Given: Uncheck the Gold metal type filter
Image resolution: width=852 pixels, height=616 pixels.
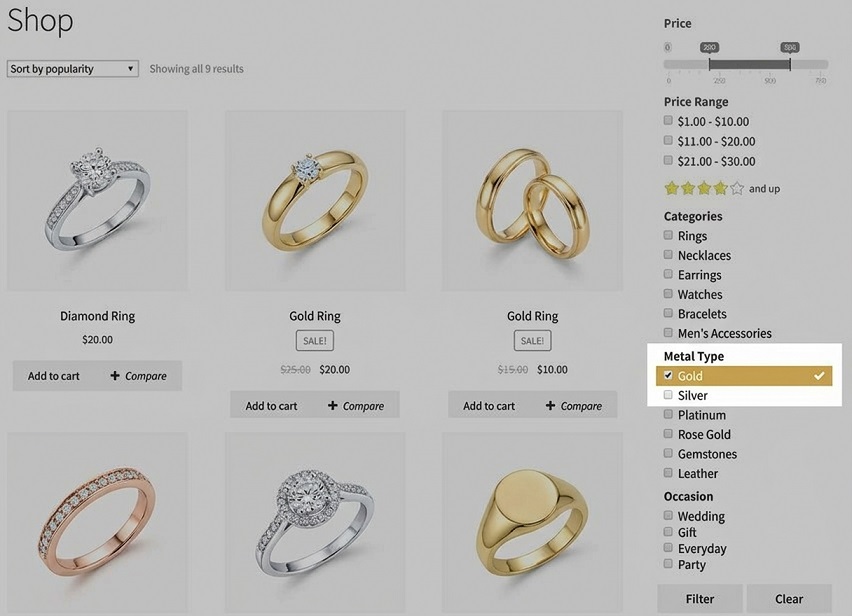Looking at the screenshot, I should pos(668,376).
